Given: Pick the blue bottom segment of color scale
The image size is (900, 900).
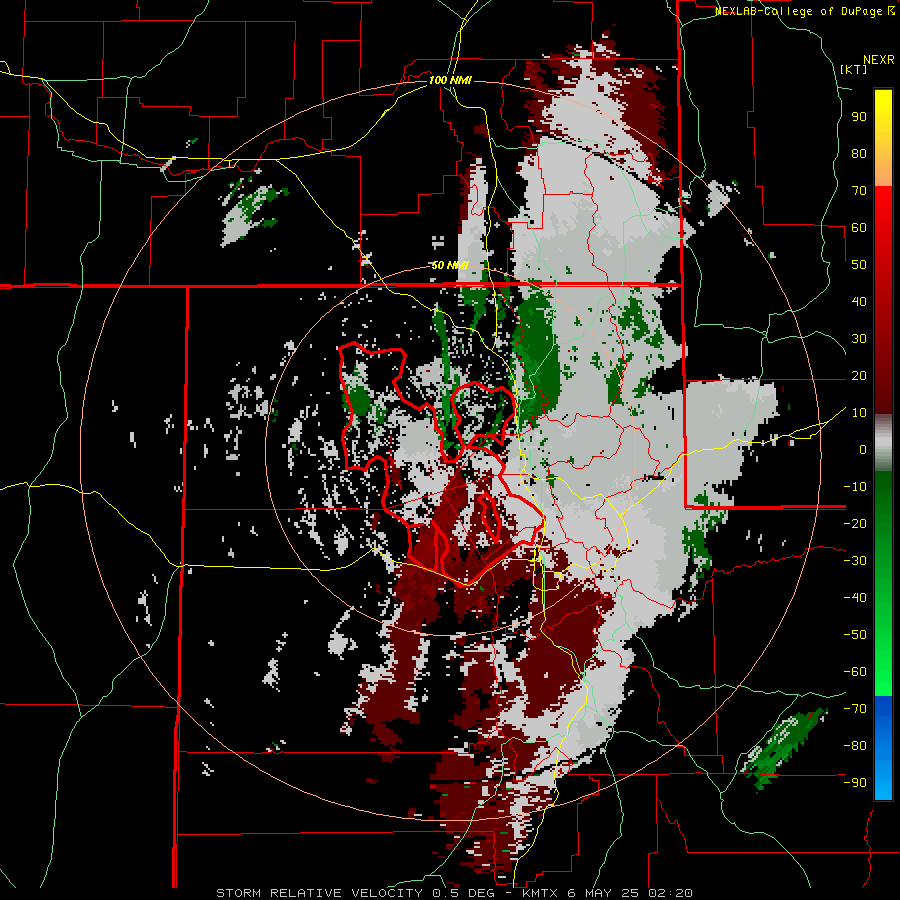Looking at the screenshot, I should pos(883,748).
